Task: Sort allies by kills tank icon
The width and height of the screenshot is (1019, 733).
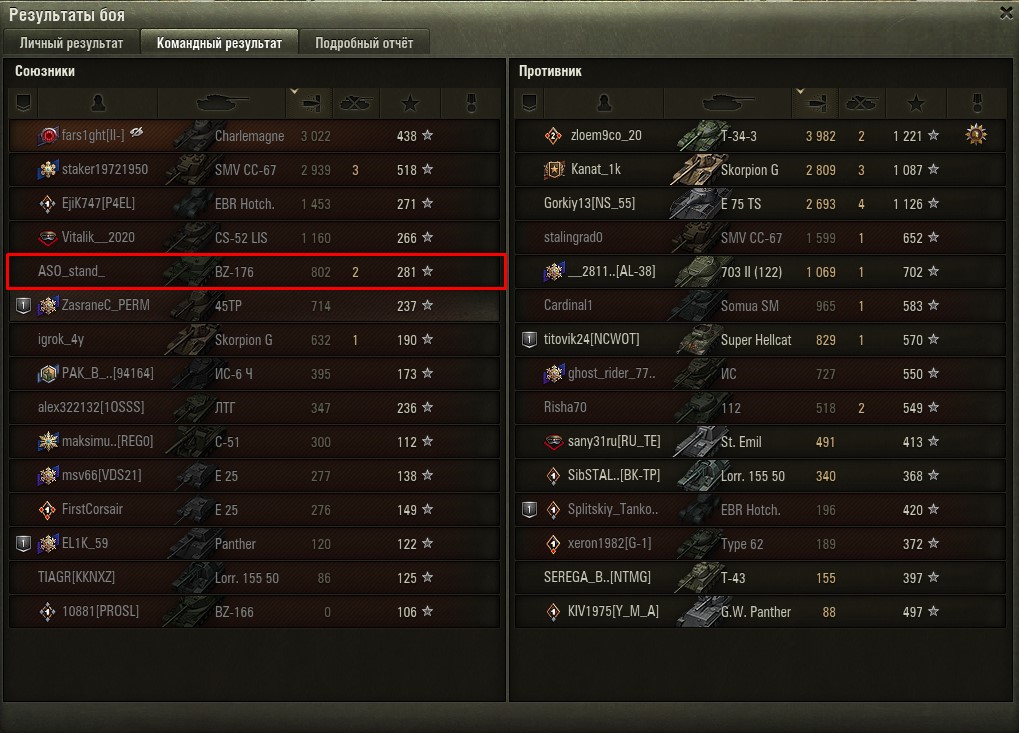Action: click(355, 103)
